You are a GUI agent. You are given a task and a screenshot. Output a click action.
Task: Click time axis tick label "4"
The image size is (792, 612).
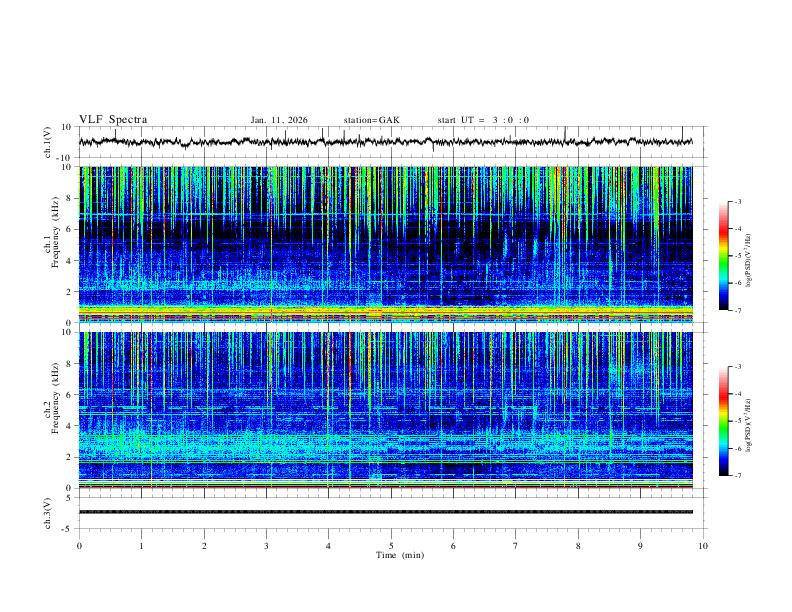(x=329, y=546)
